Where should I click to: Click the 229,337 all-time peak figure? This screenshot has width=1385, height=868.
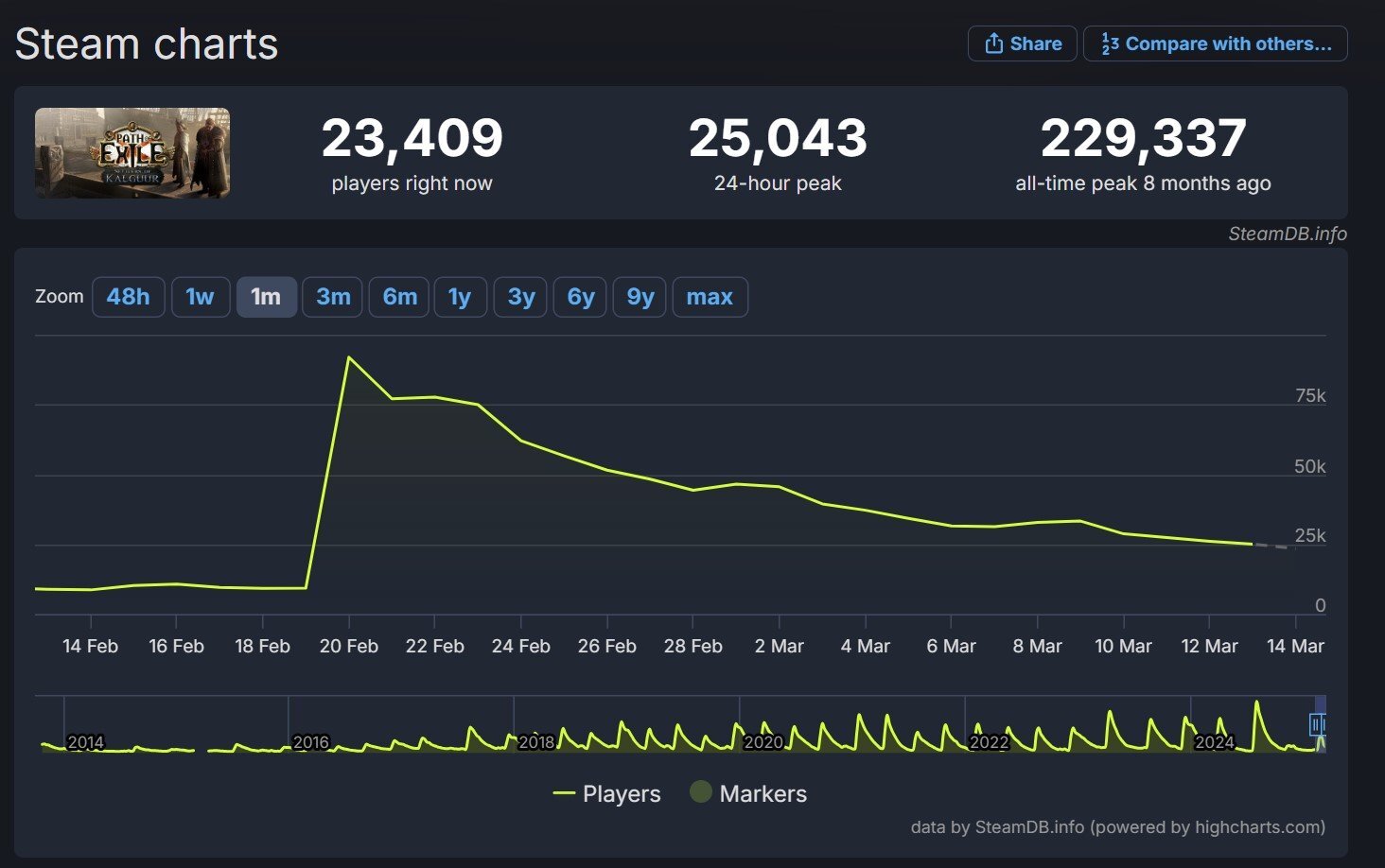(1143, 139)
